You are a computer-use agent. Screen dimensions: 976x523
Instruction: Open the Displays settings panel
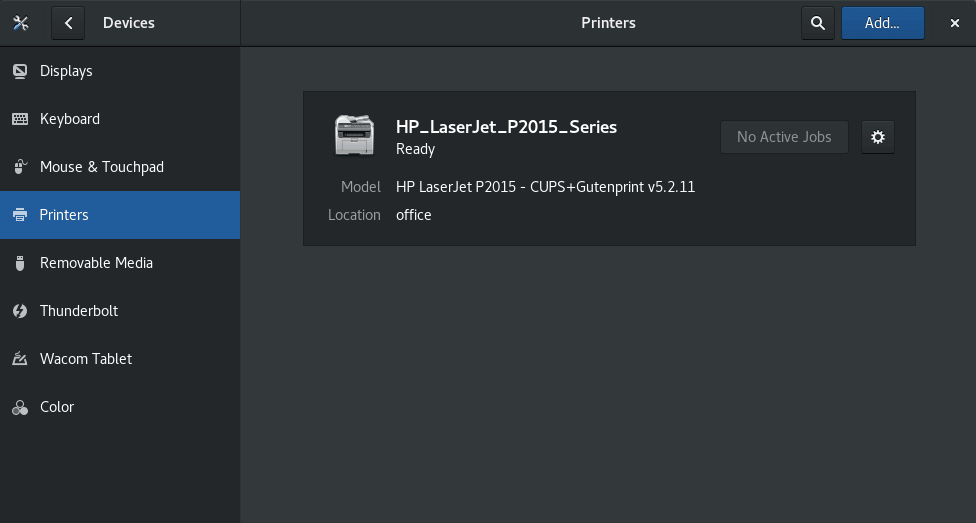[x=66, y=71]
